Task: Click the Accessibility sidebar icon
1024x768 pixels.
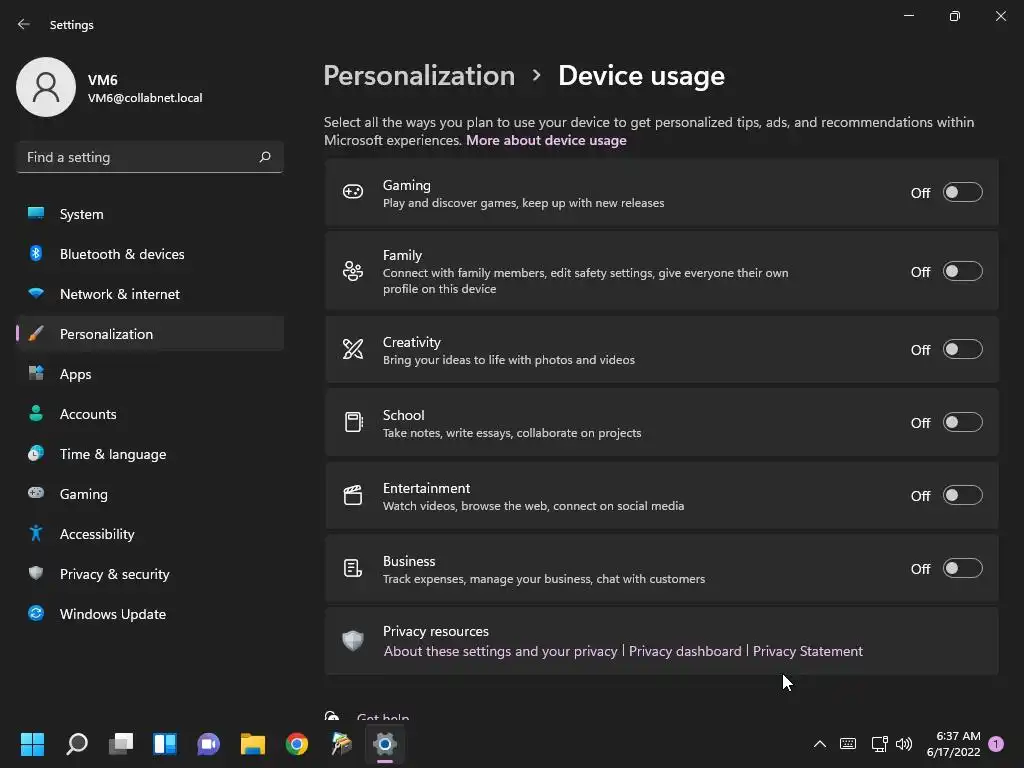Action: (36, 534)
